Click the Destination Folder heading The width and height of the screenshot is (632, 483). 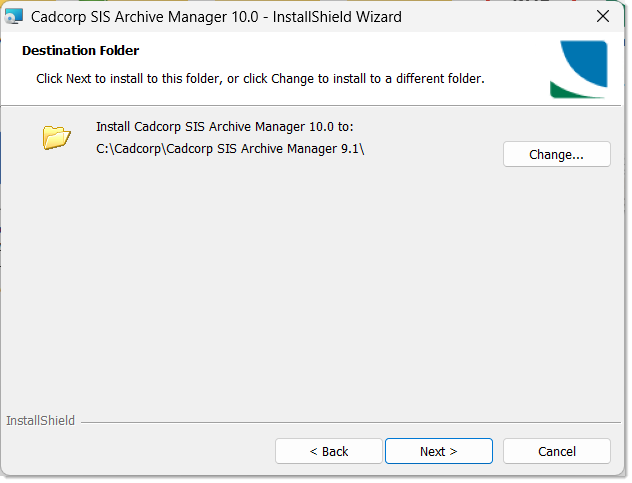[x=81, y=50]
